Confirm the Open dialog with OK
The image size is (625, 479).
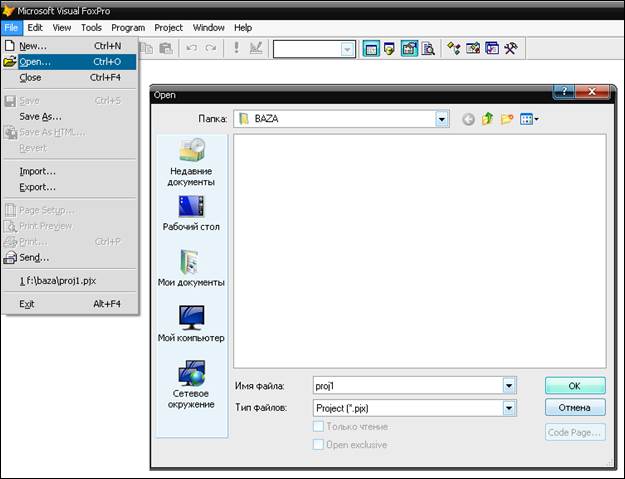(575, 386)
